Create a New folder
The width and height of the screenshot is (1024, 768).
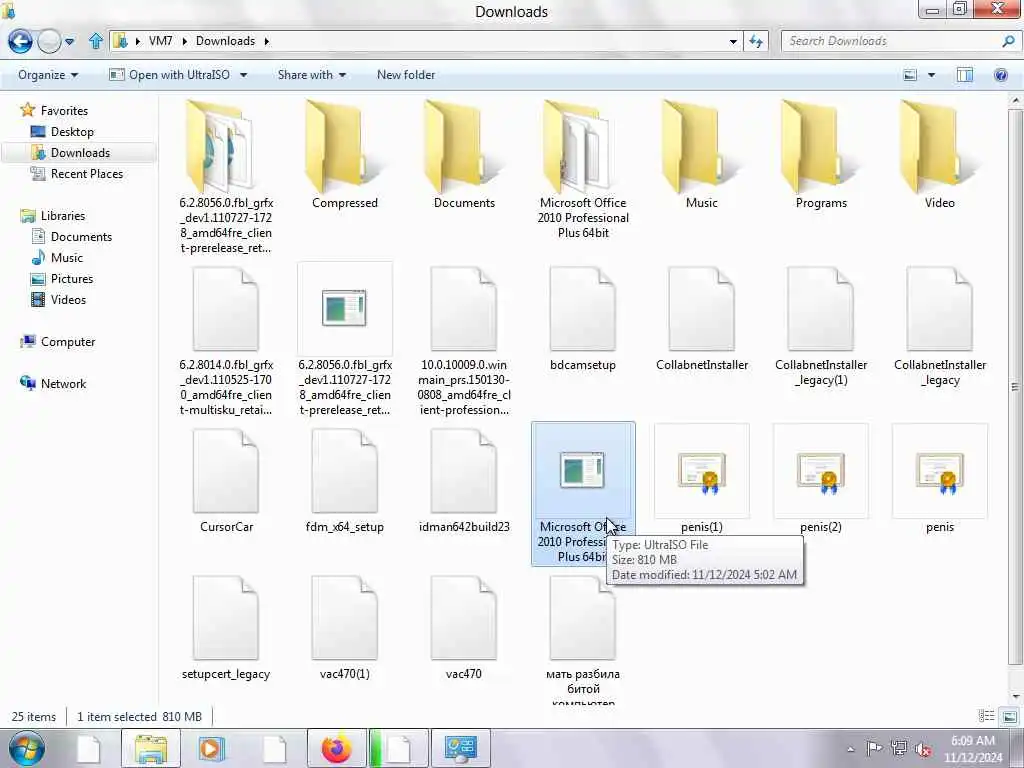coord(406,75)
